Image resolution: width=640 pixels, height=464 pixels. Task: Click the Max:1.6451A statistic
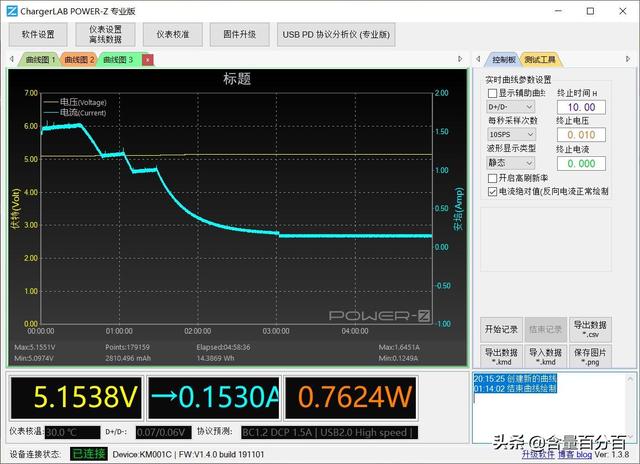[x=399, y=347]
